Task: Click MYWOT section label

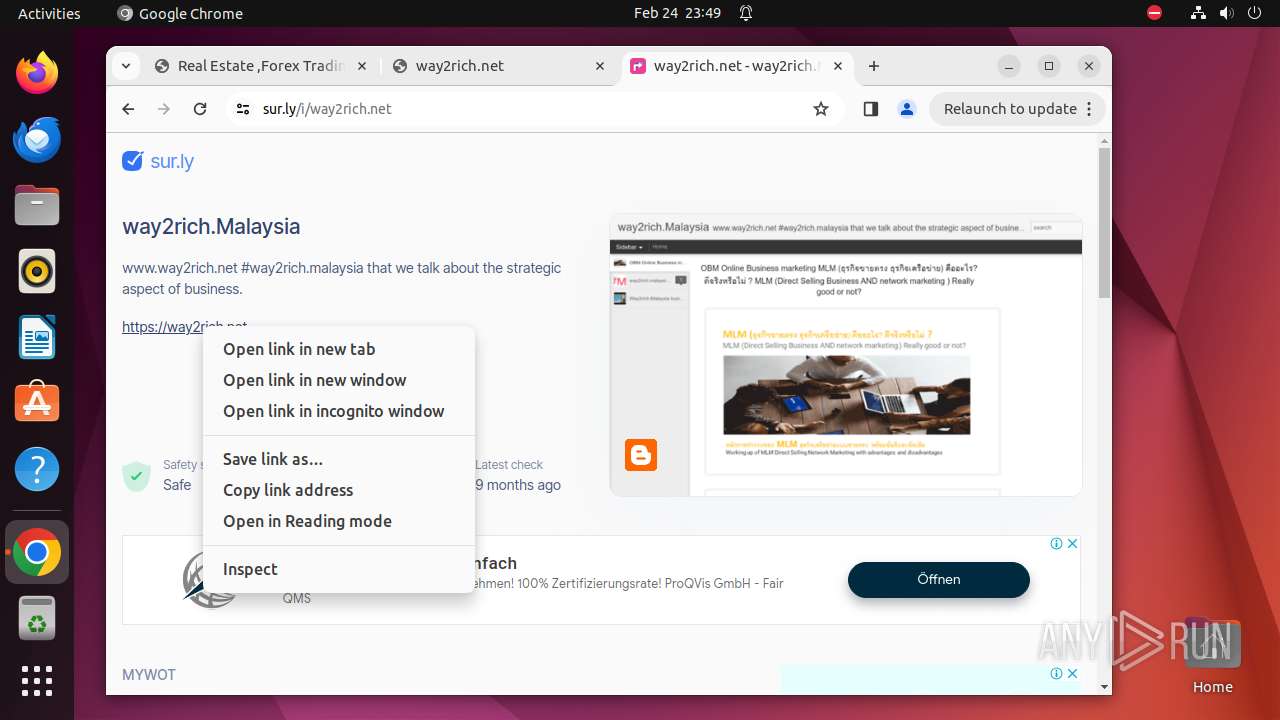Action: [149, 675]
